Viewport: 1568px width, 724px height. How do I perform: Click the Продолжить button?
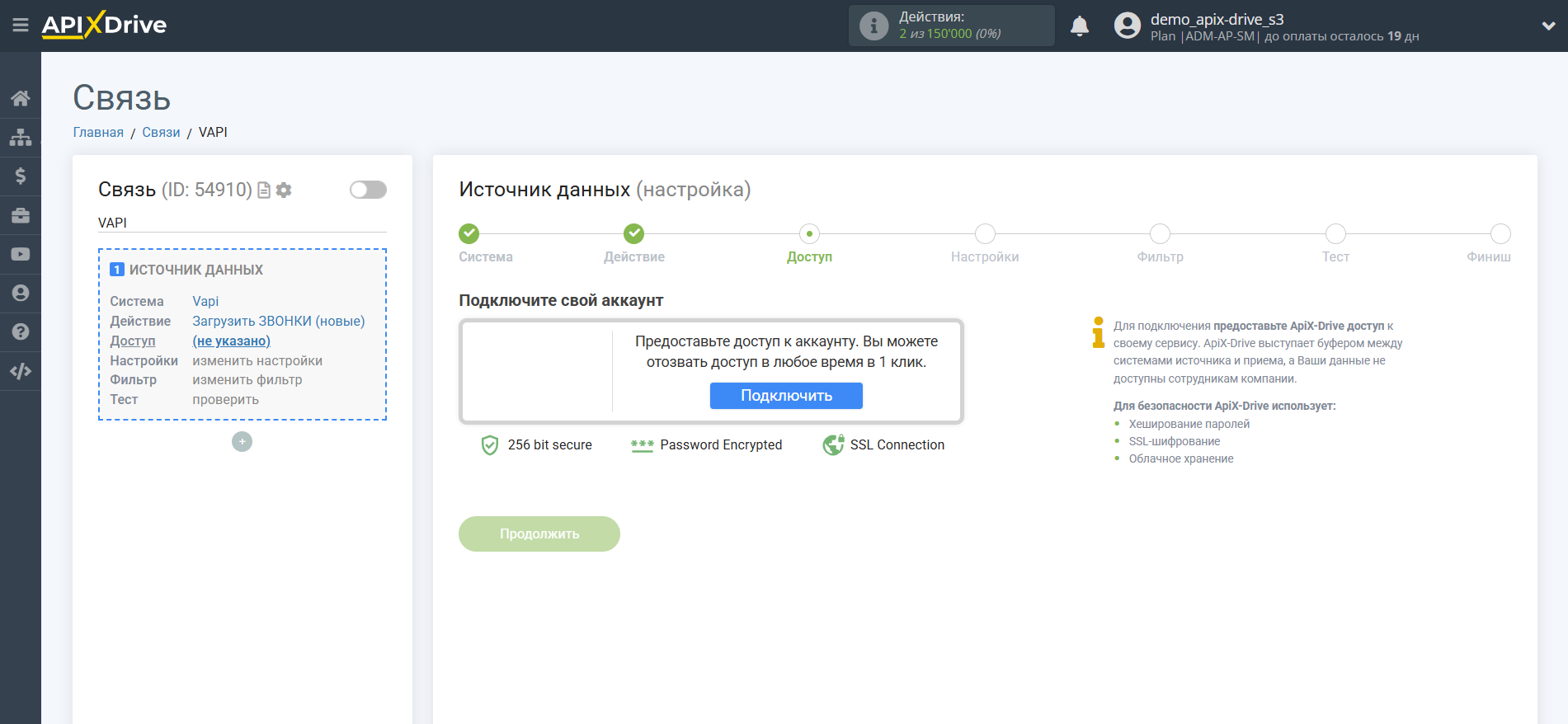pos(539,534)
